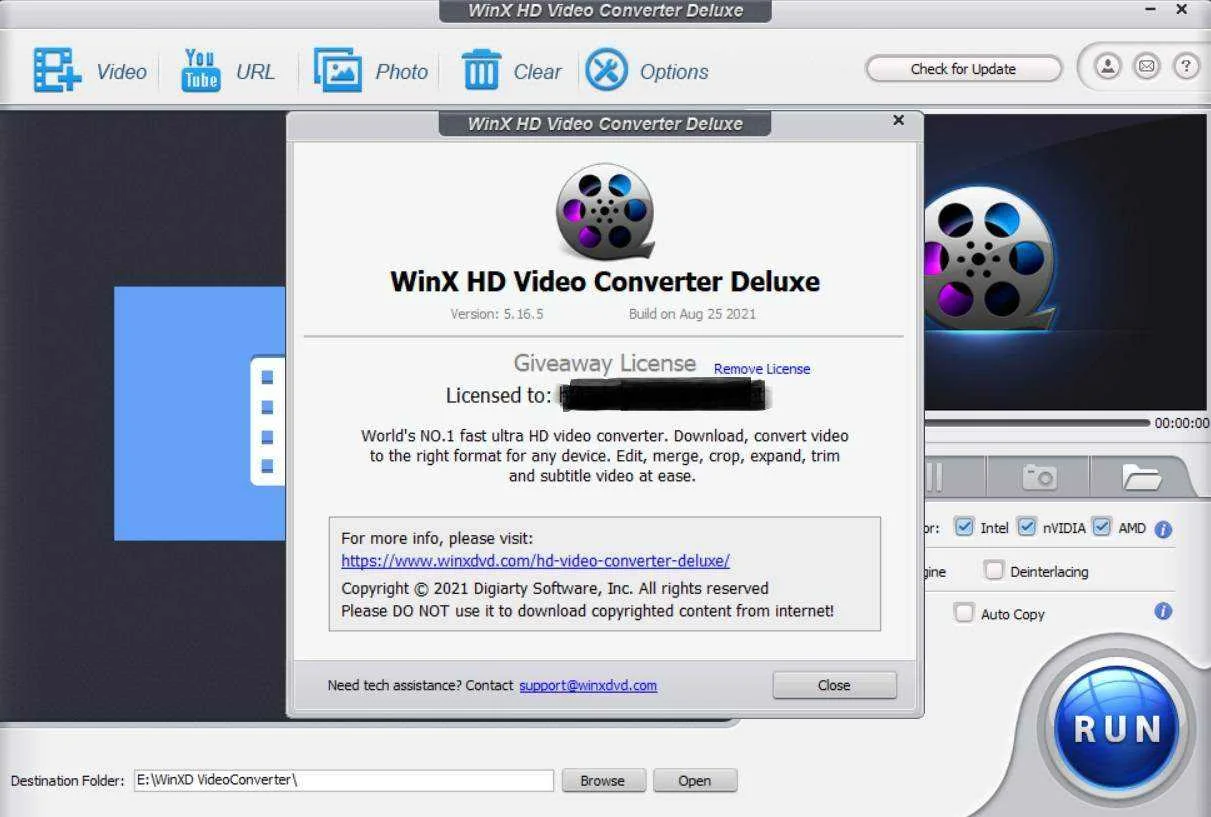The image size is (1211, 817).
Task: Click the Version: 5.16.5 text
Action: click(x=497, y=314)
